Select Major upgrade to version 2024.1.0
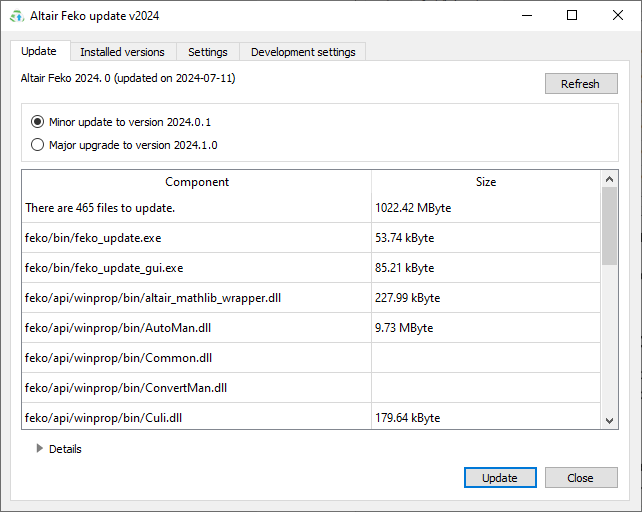This screenshot has width=642, height=512. click(38, 145)
